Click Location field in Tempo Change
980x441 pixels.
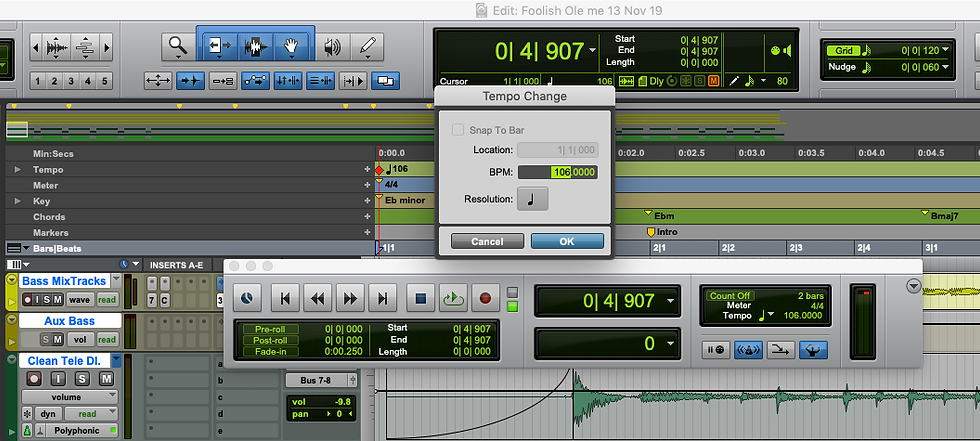click(558, 150)
